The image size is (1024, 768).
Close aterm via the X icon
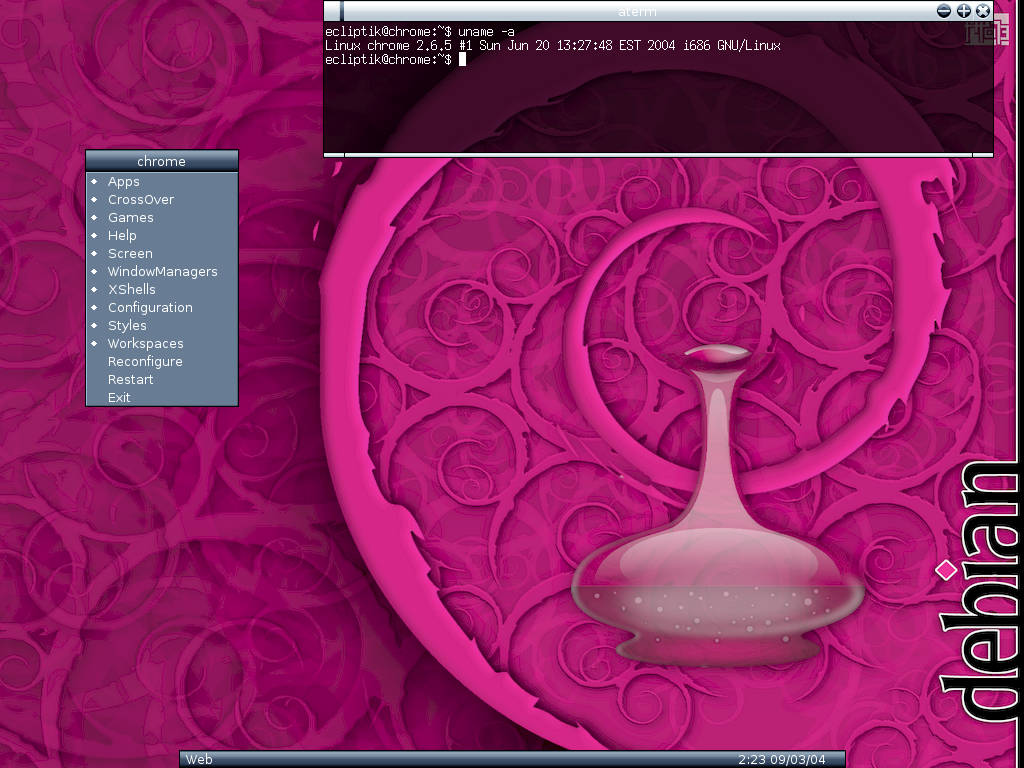(x=983, y=10)
